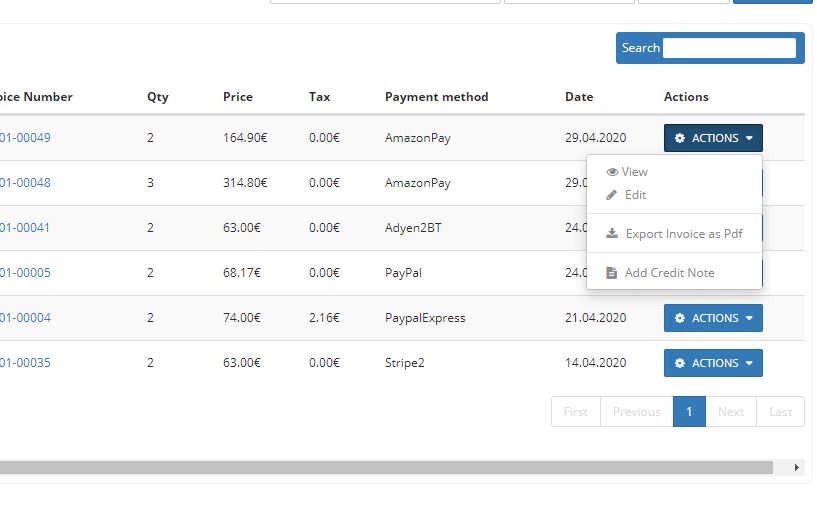This screenshot has width=817, height=526.
Task: Click quantity cell 3 in 314.80€ row
Action: click(x=151, y=183)
